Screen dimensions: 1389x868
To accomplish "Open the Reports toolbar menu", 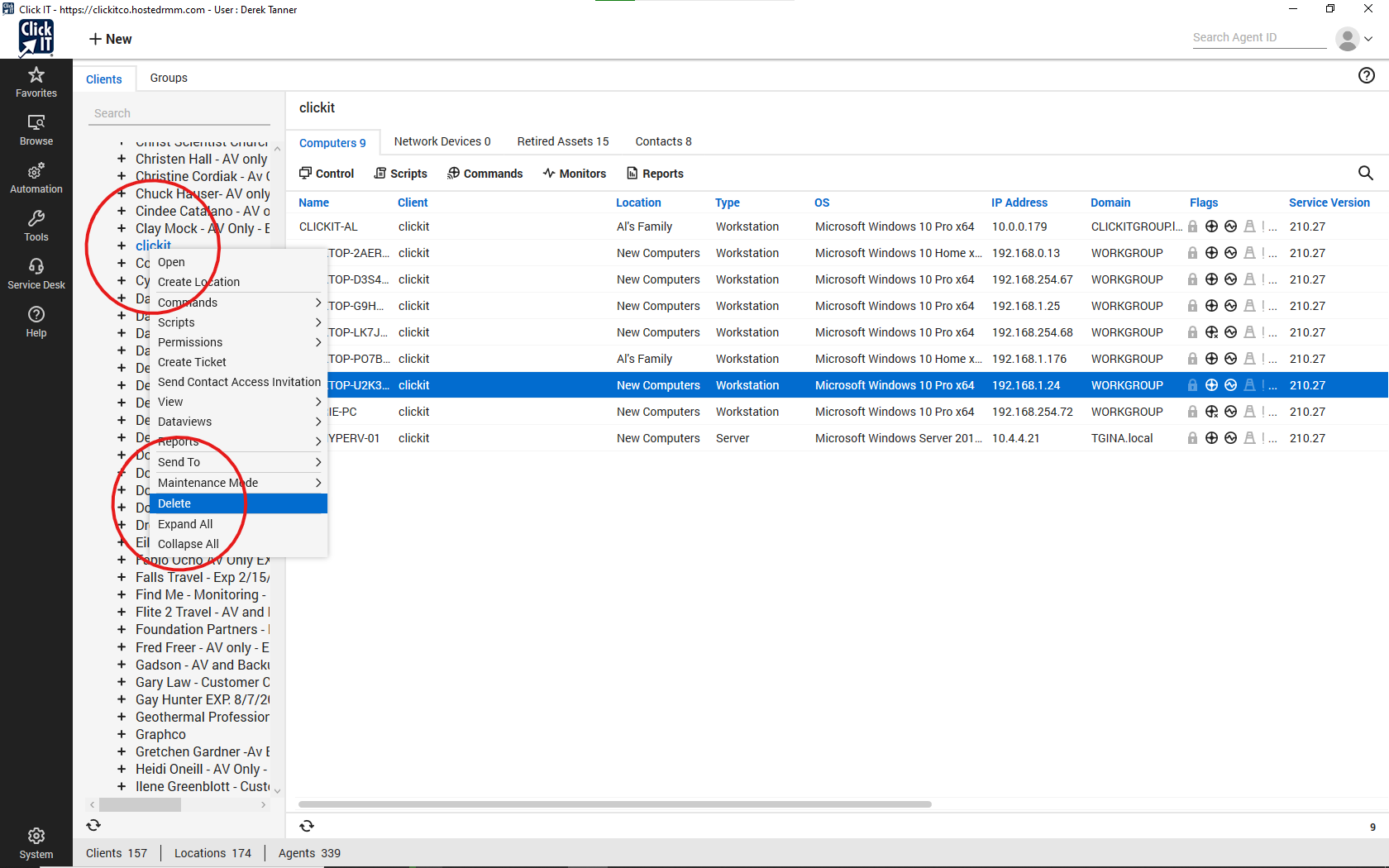I will click(656, 174).
